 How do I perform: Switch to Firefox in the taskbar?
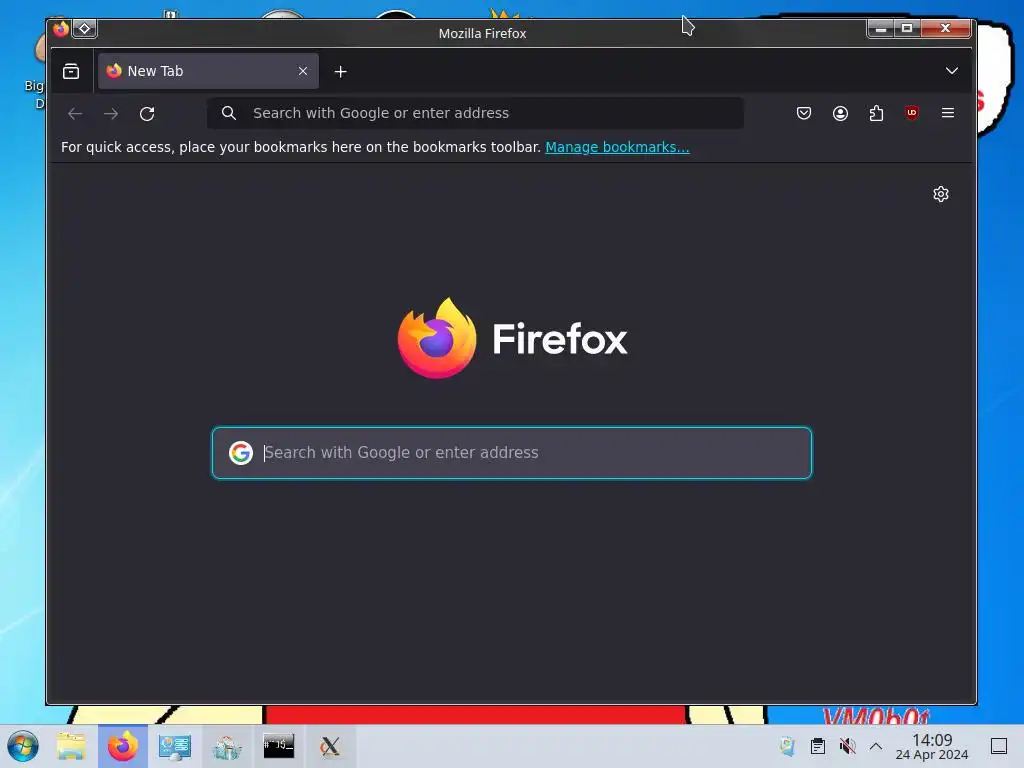click(x=123, y=746)
